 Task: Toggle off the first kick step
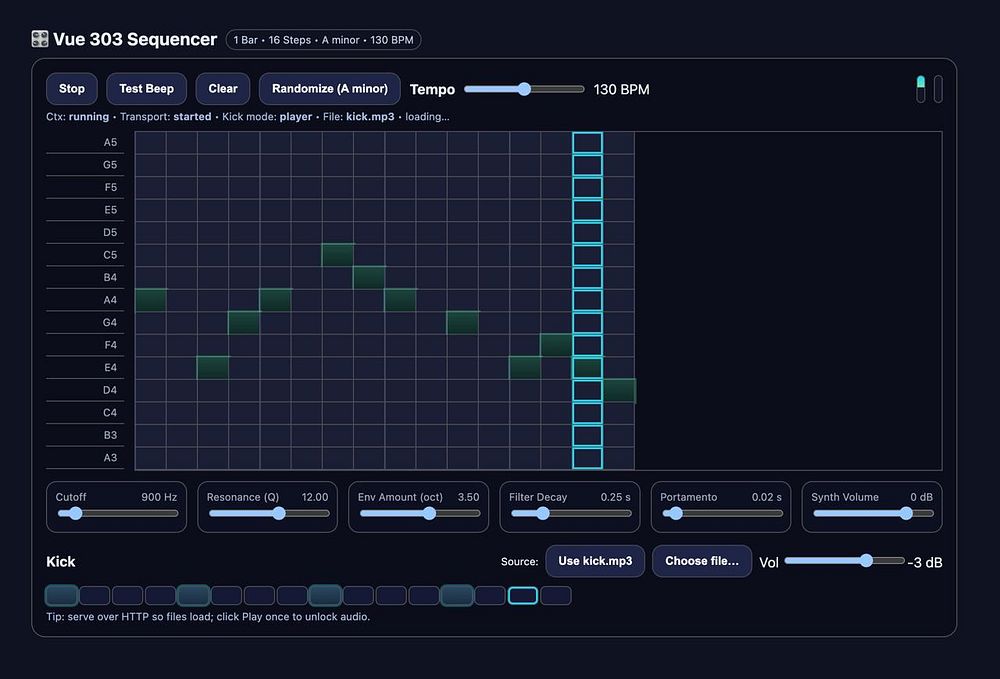click(62, 596)
